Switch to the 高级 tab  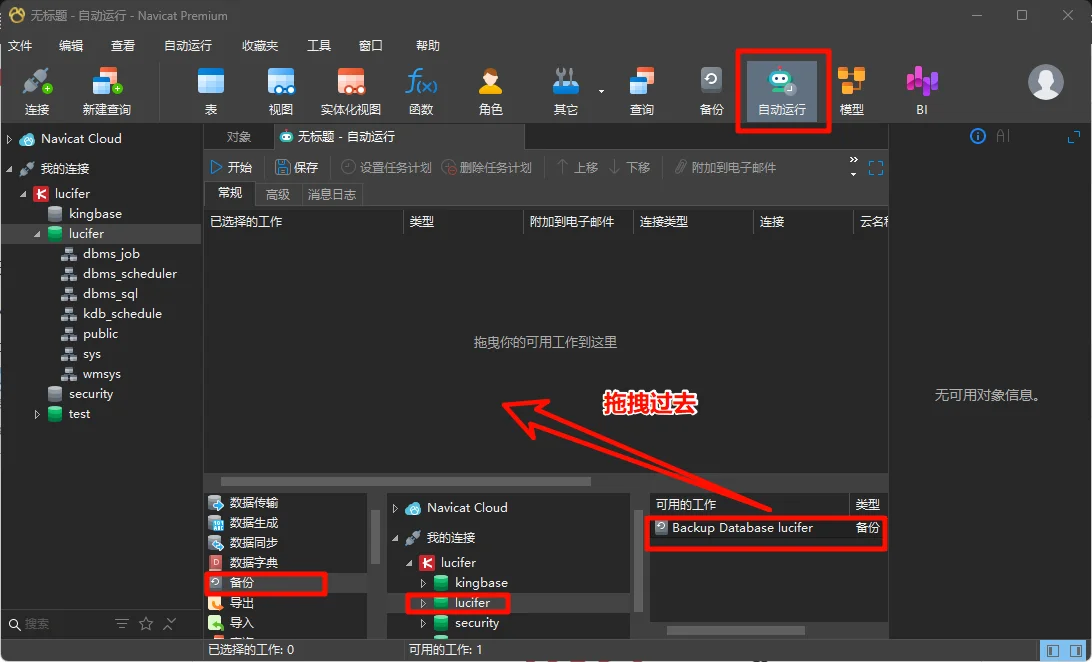[278, 194]
